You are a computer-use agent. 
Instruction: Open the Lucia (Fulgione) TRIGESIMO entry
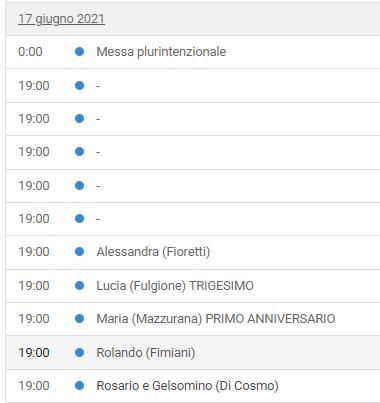[x=175, y=286]
